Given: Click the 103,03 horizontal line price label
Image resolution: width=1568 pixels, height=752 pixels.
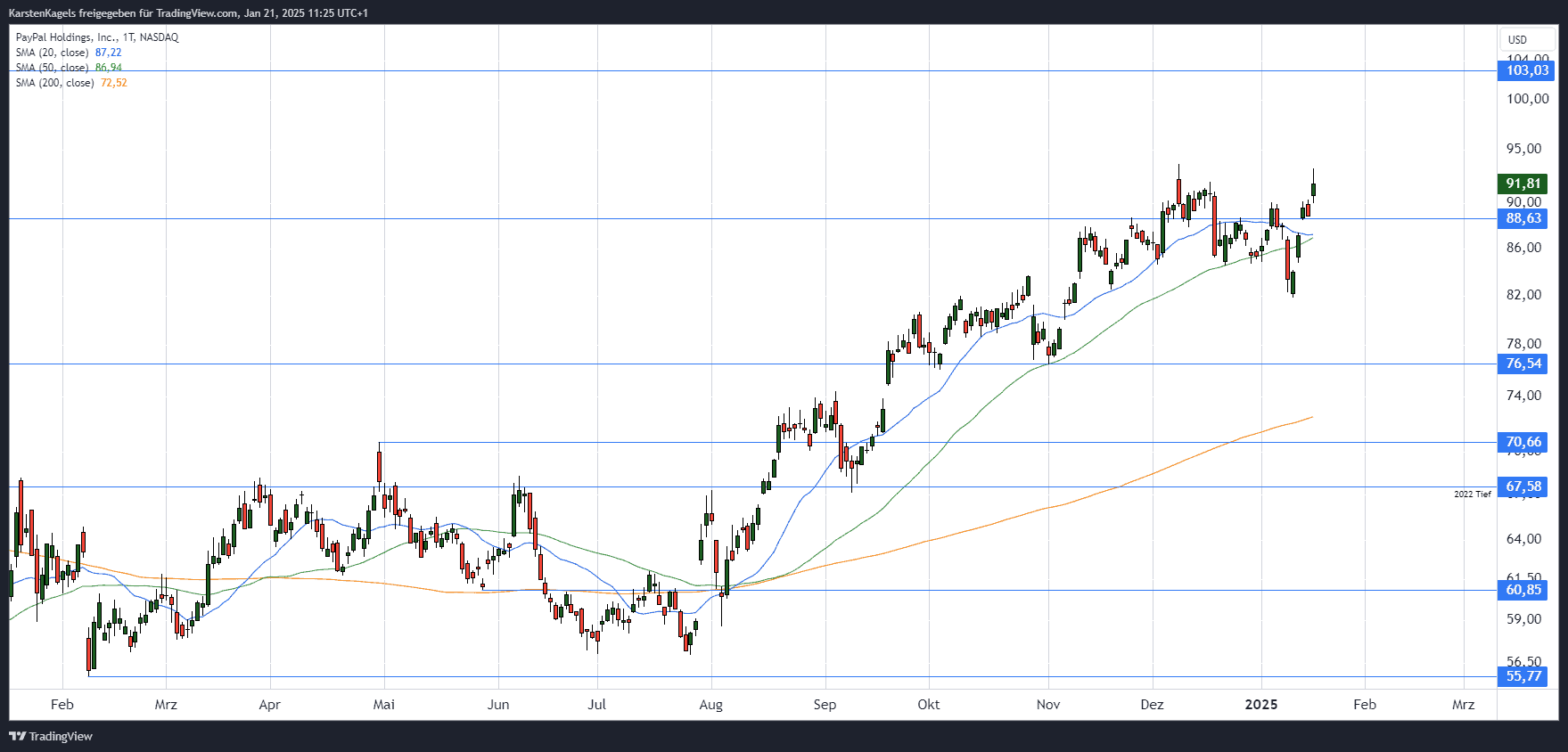Looking at the screenshot, I should click(1527, 70).
